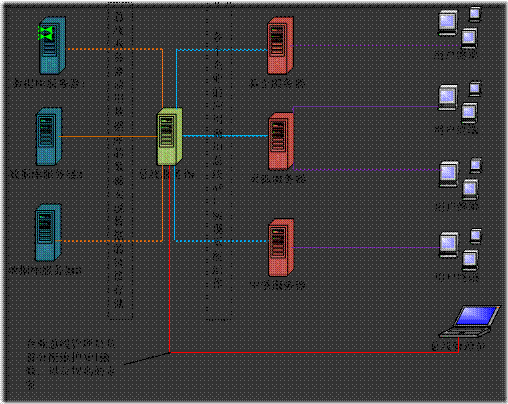Screen dimensions: 508x404
Task: Select the vertical dashed text box right of green server
Action: (219, 161)
